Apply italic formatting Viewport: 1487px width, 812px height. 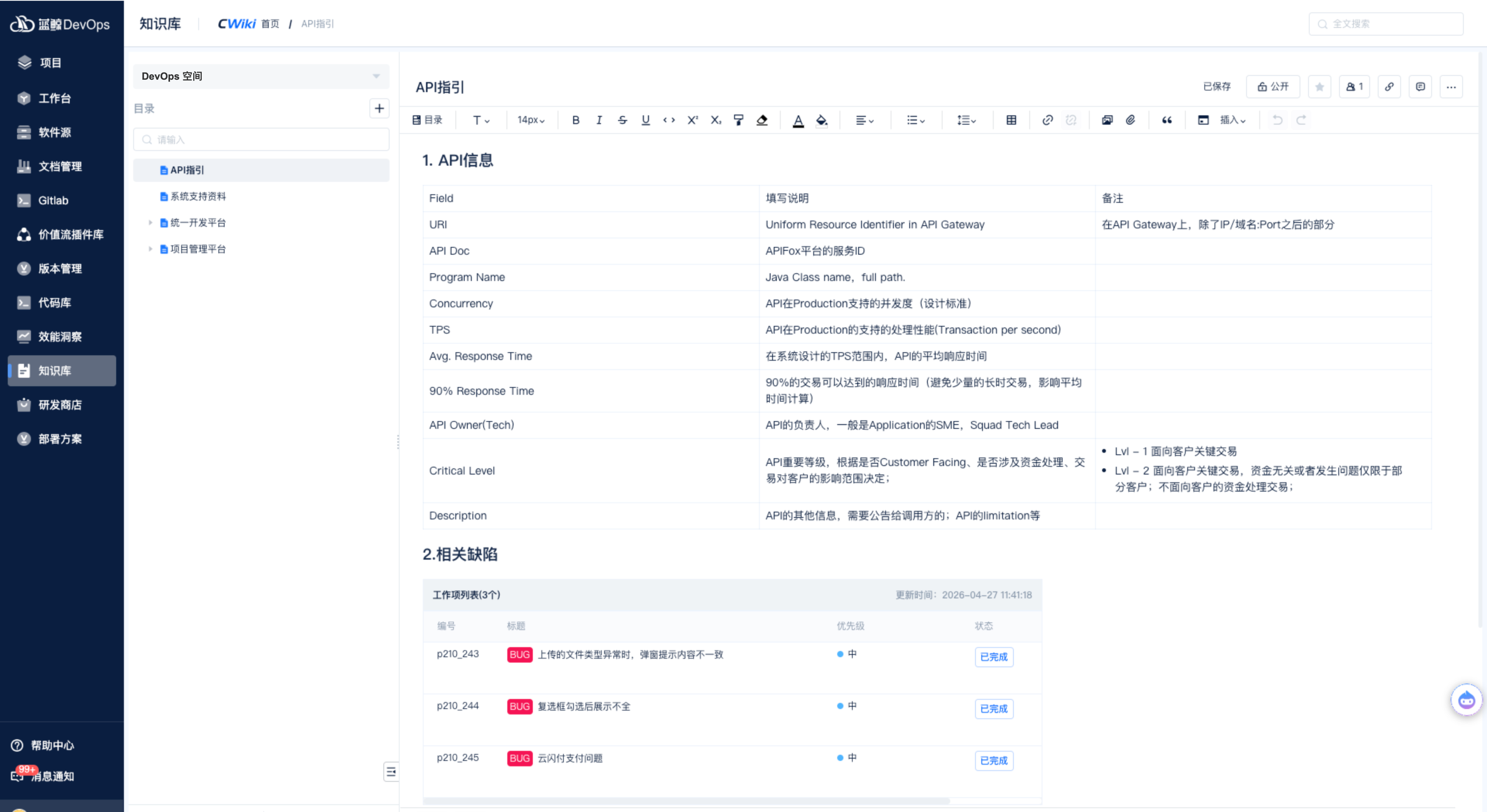pyautogui.click(x=599, y=120)
